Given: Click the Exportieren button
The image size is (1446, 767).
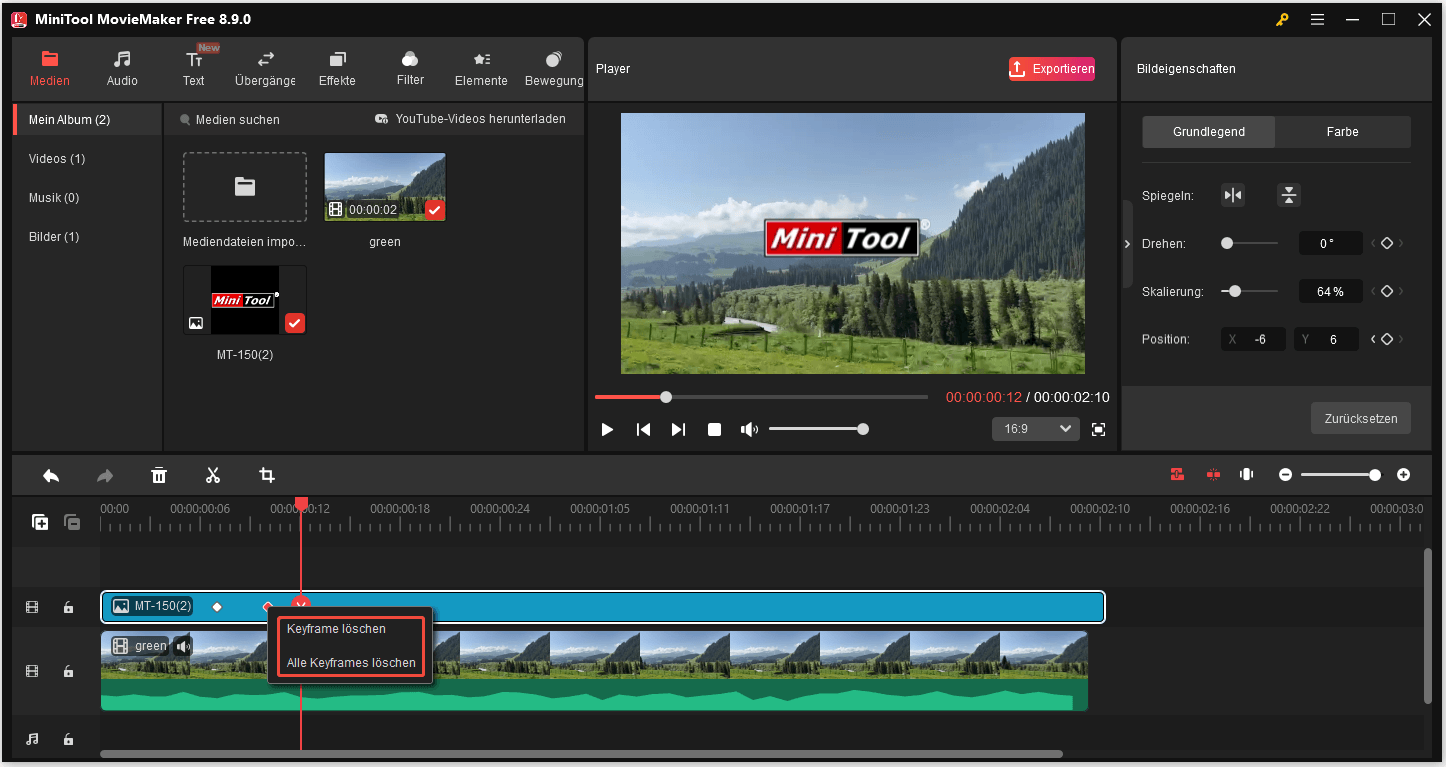Looking at the screenshot, I should (1052, 69).
